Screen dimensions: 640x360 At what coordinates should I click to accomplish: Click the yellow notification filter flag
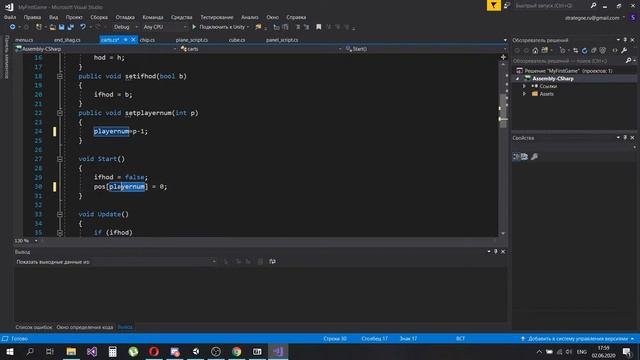[x=493, y=5]
